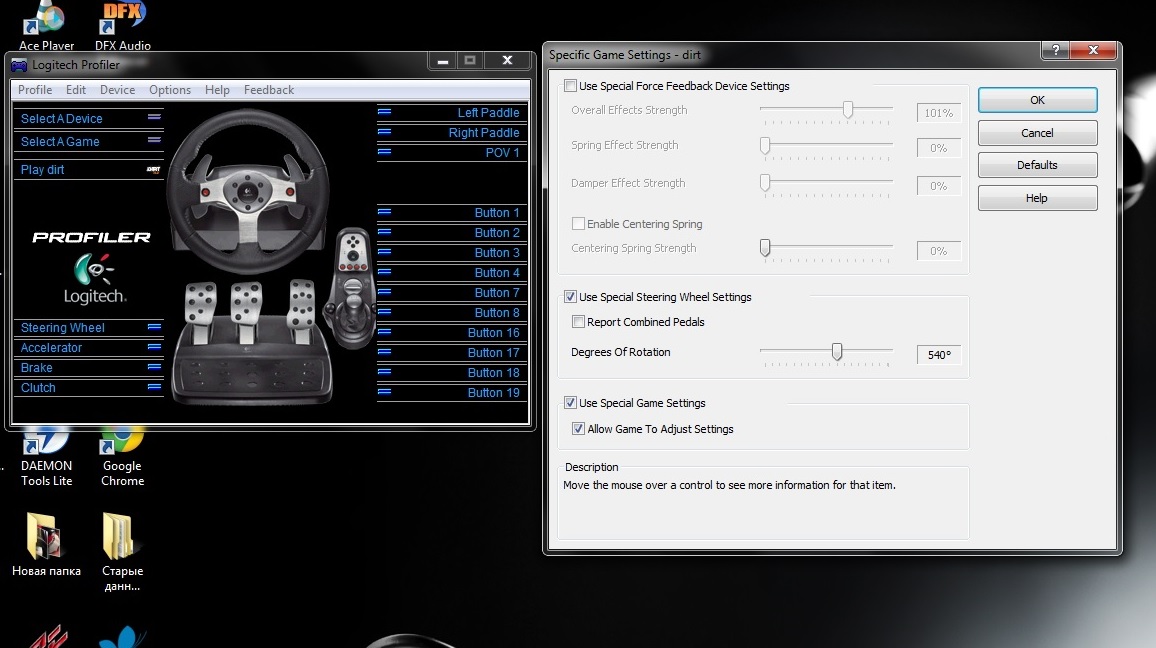Expand the Select A Game list

(x=153, y=142)
